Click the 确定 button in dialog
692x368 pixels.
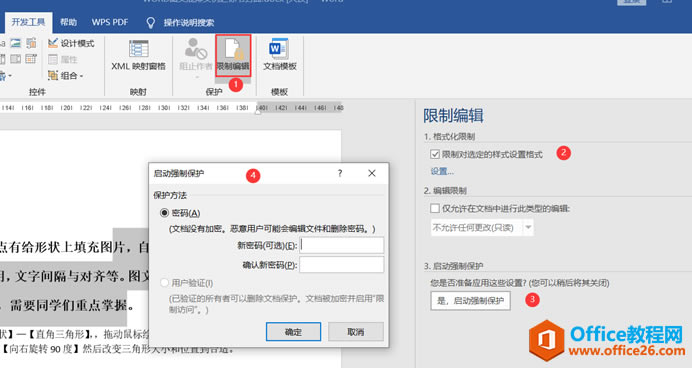(293, 332)
